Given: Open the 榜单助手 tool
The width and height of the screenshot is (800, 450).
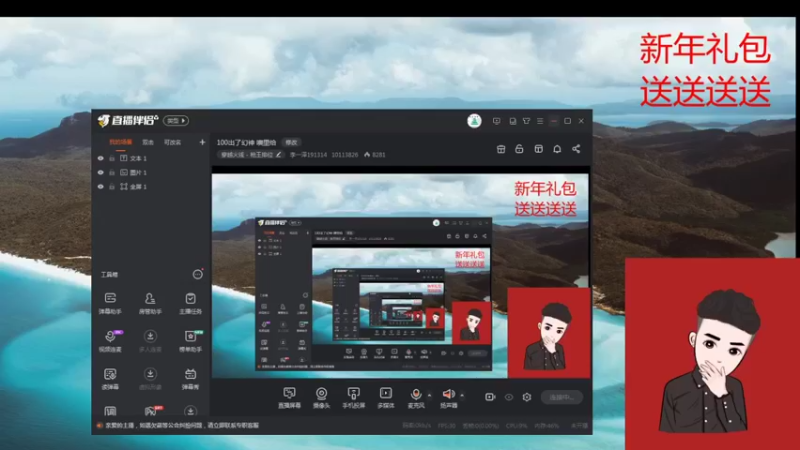Looking at the screenshot, I should tap(190, 341).
